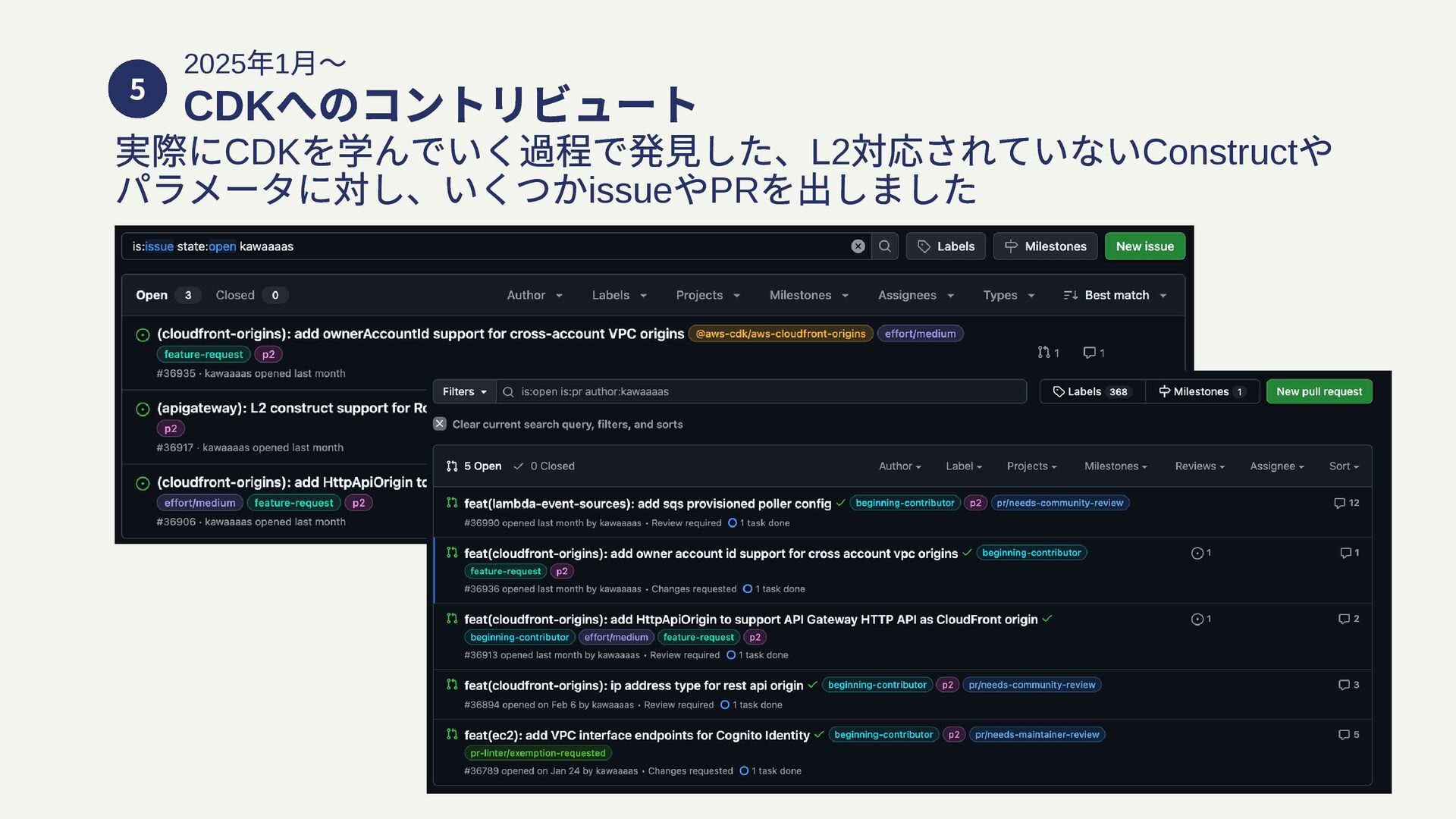The image size is (1456, 819).
Task: Click the magnifier search icon button
Action: pyautogui.click(x=884, y=246)
